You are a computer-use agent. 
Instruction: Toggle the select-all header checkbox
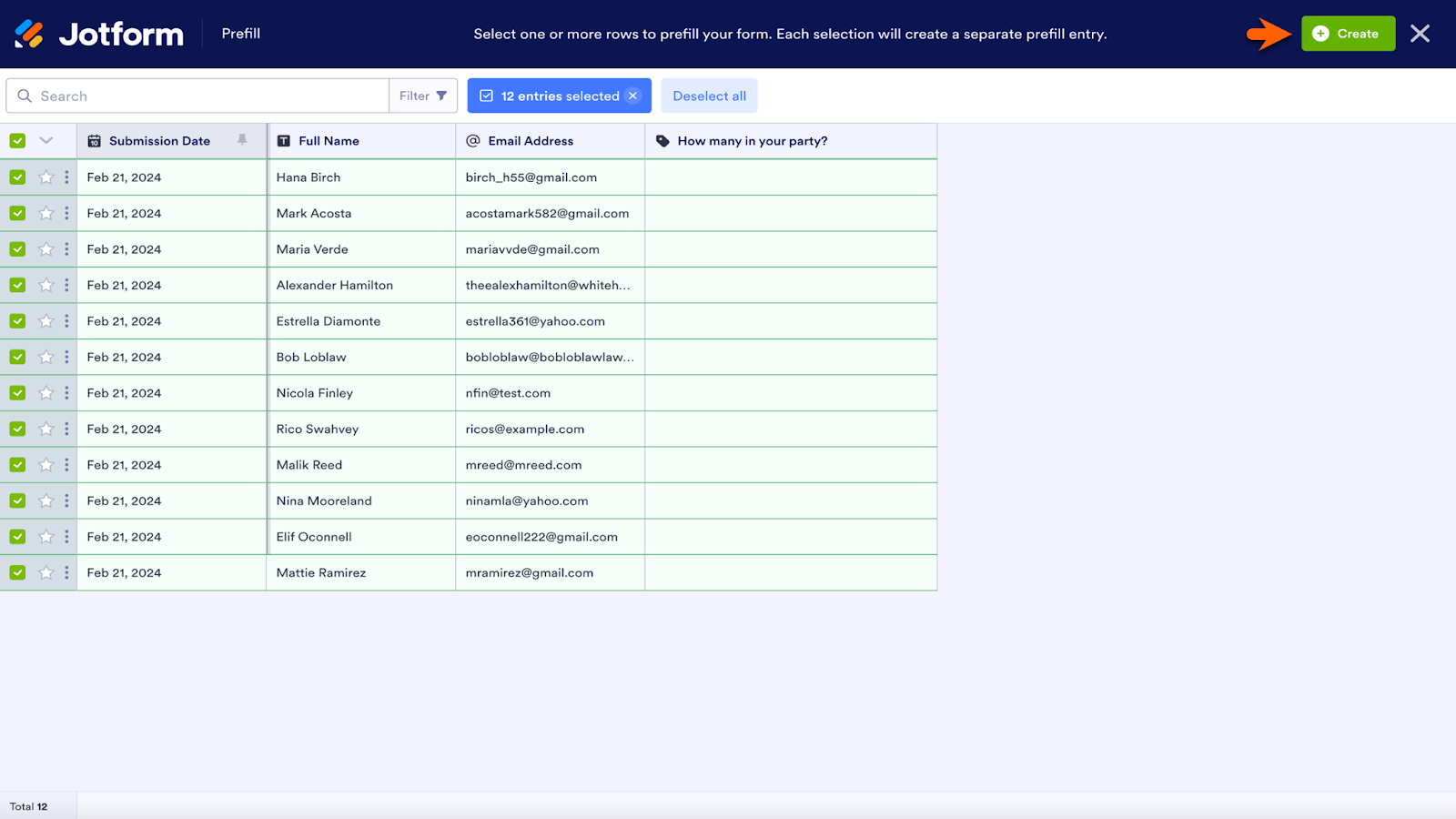coord(17,141)
